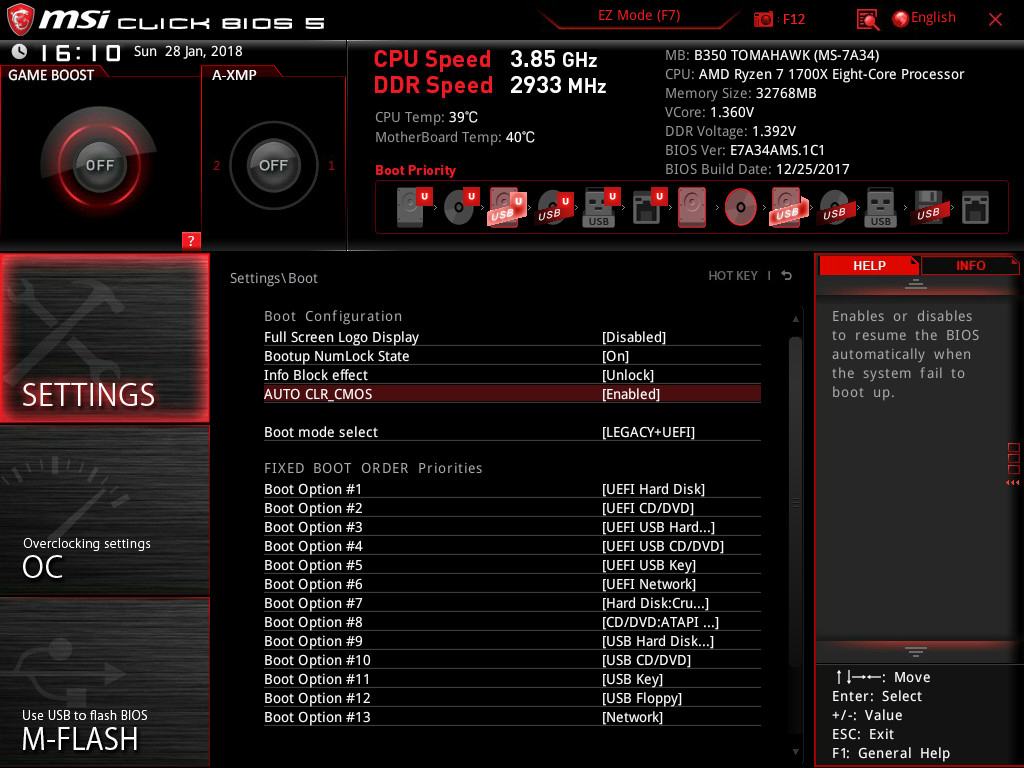Switch to the INFO tab

tap(970, 265)
